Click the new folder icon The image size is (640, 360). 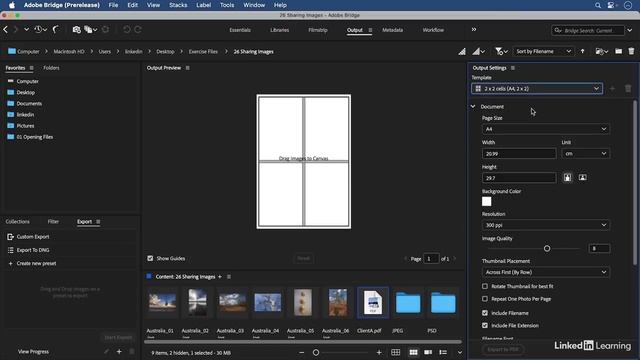pyautogui.click(x=618, y=51)
